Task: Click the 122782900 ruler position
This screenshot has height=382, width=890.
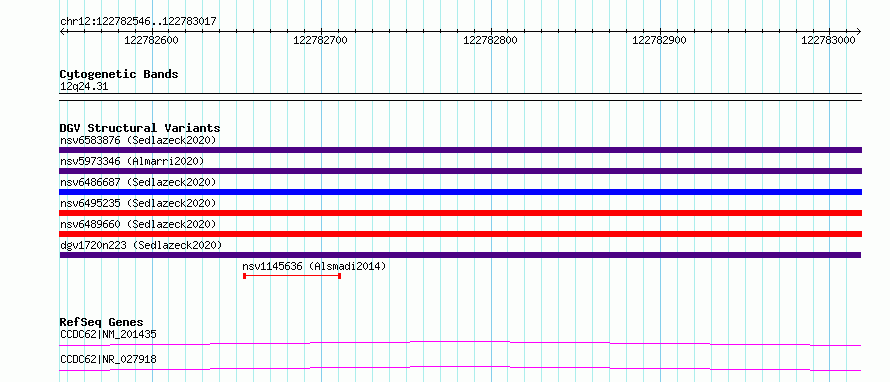Action: 660,40
